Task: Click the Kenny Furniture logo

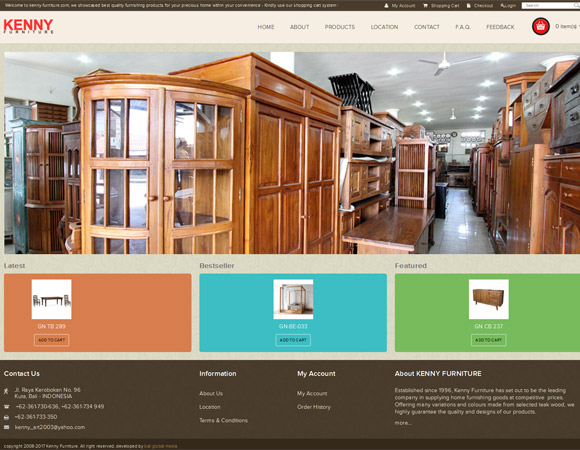Action: (28, 27)
